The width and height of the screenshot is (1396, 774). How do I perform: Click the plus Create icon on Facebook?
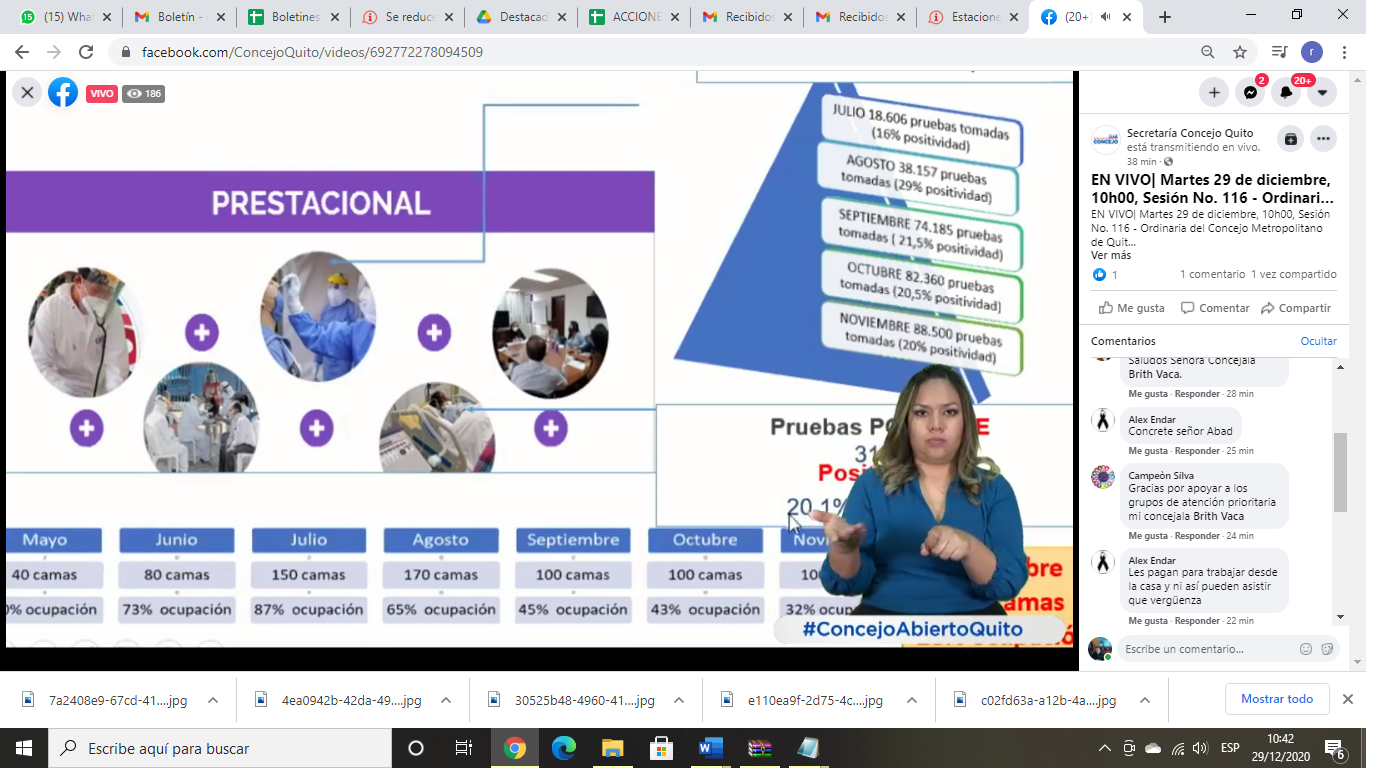click(1214, 93)
